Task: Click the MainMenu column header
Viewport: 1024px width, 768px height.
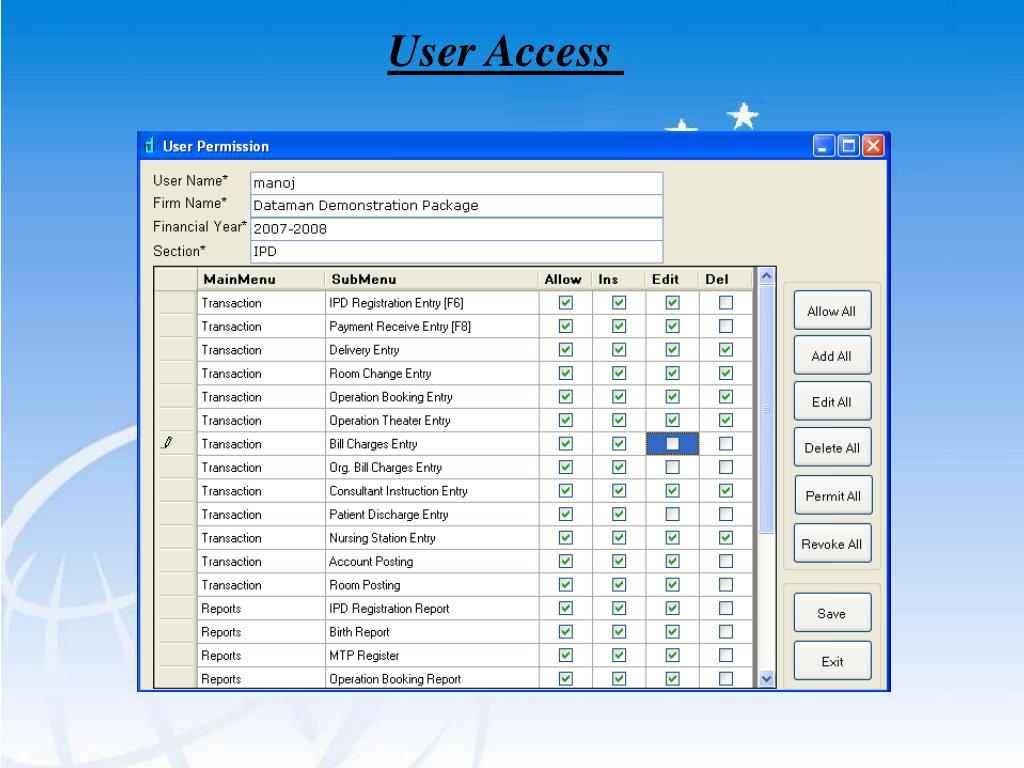Action: 261,279
